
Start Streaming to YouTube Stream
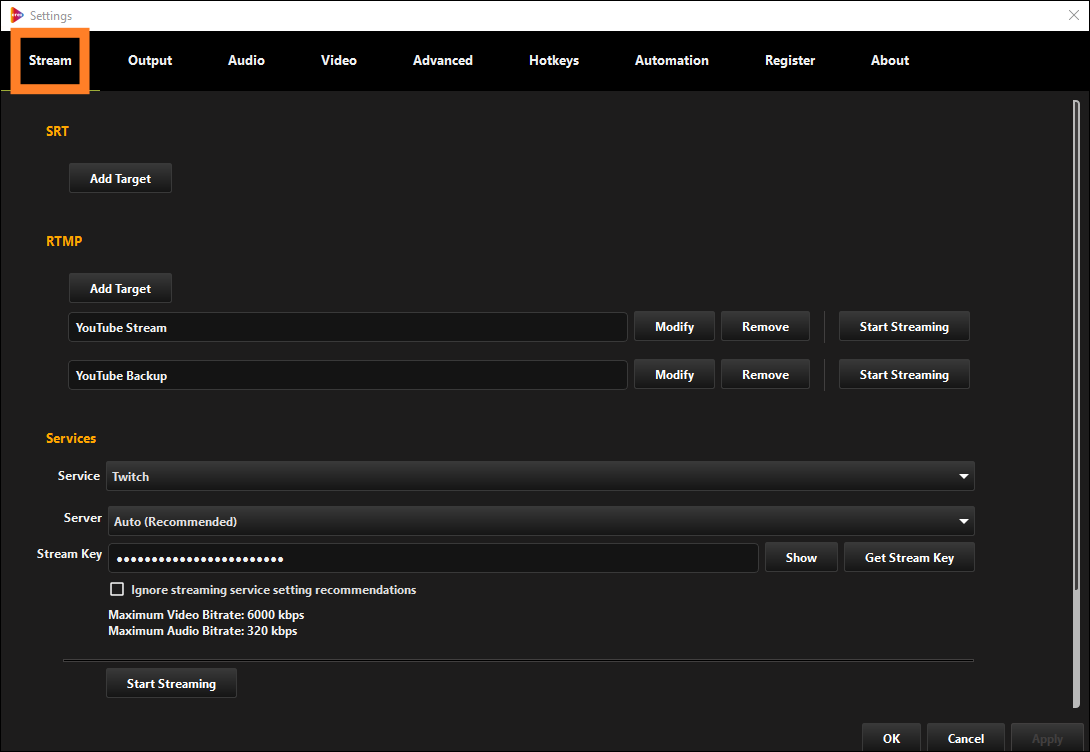tap(904, 327)
